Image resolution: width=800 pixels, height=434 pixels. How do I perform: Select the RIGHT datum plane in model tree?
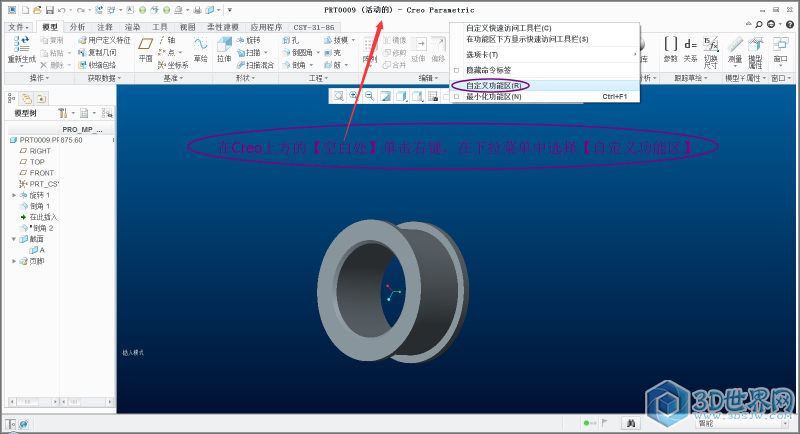coord(40,151)
